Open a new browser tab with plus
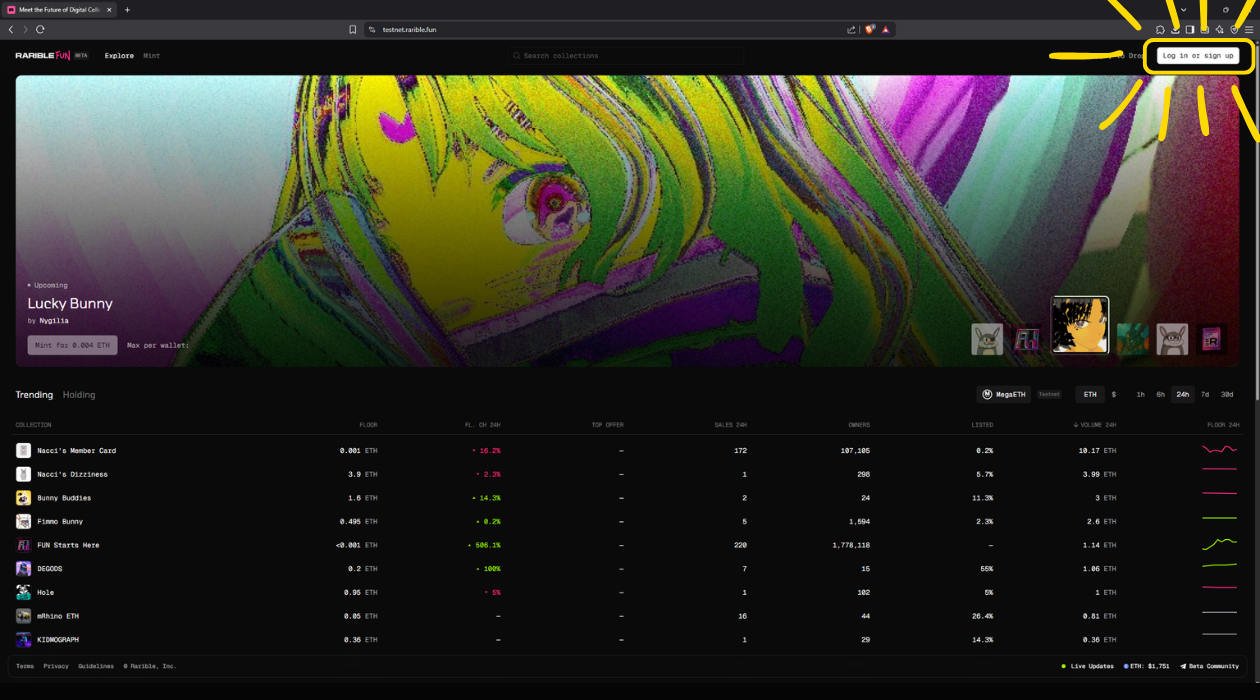Screen dimensions: 1260x700 (x=127, y=10)
